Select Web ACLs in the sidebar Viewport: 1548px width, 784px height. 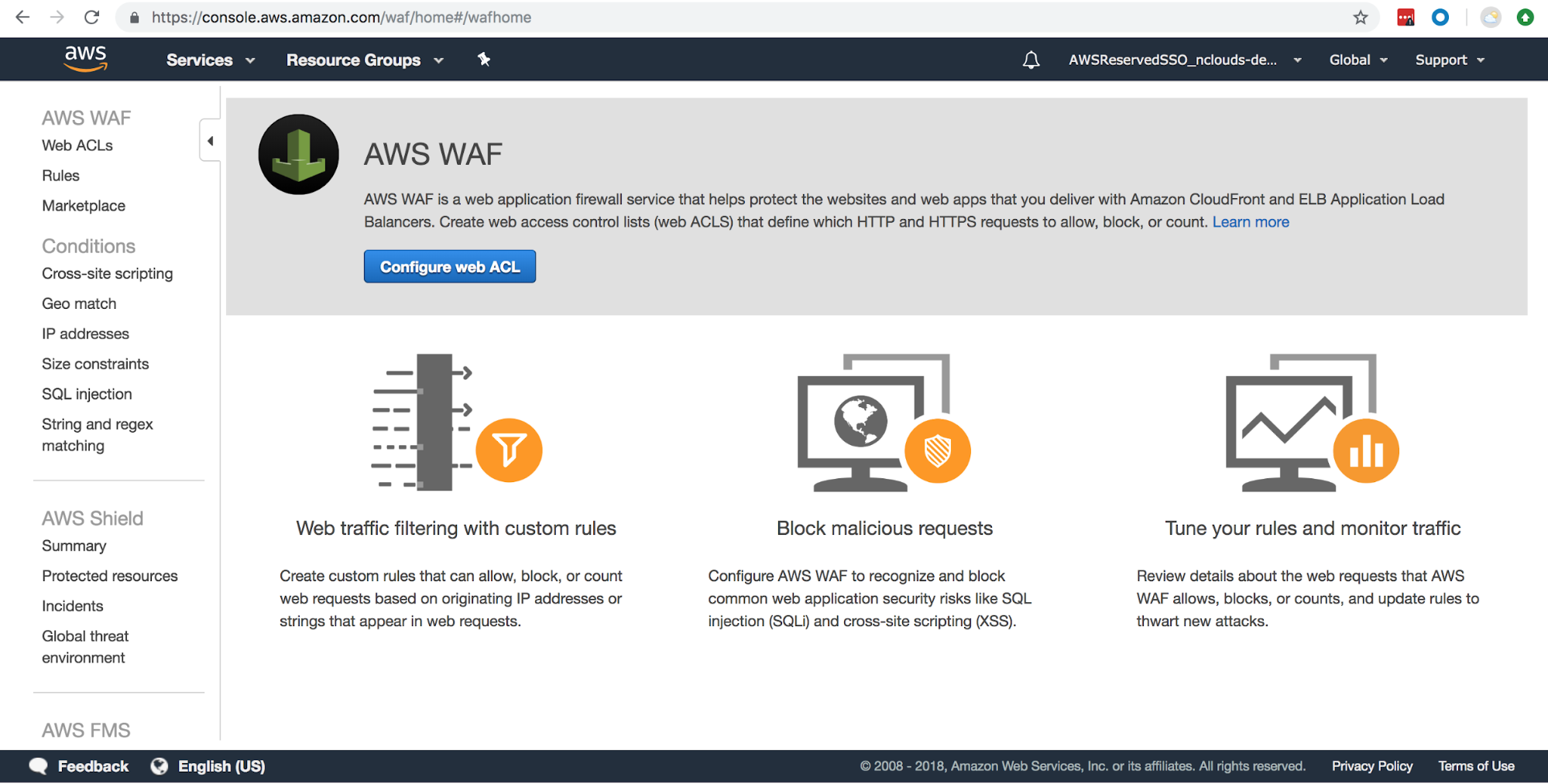coord(77,145)
